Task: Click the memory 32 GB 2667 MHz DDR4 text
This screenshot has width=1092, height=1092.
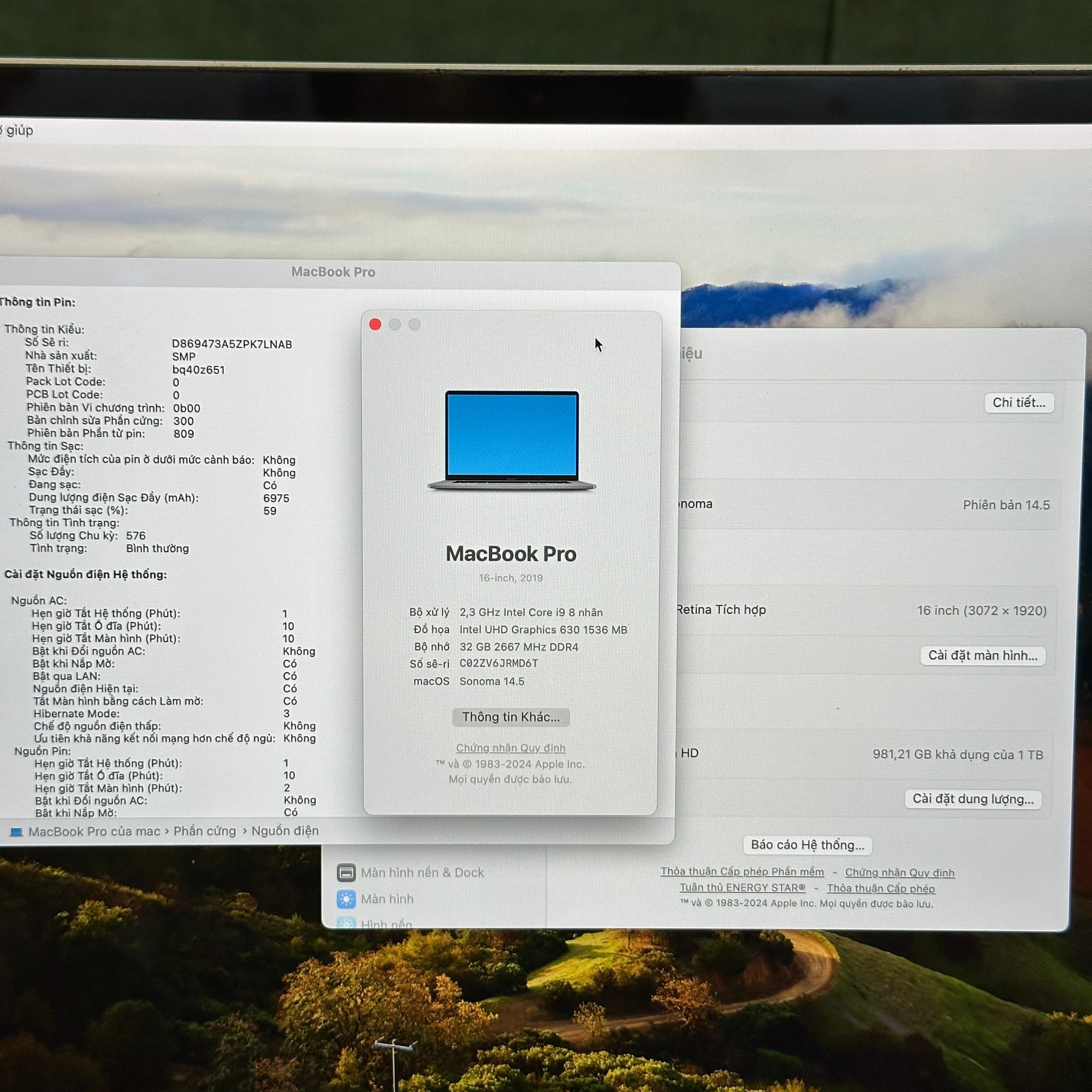Action: [x=519, y=647]
